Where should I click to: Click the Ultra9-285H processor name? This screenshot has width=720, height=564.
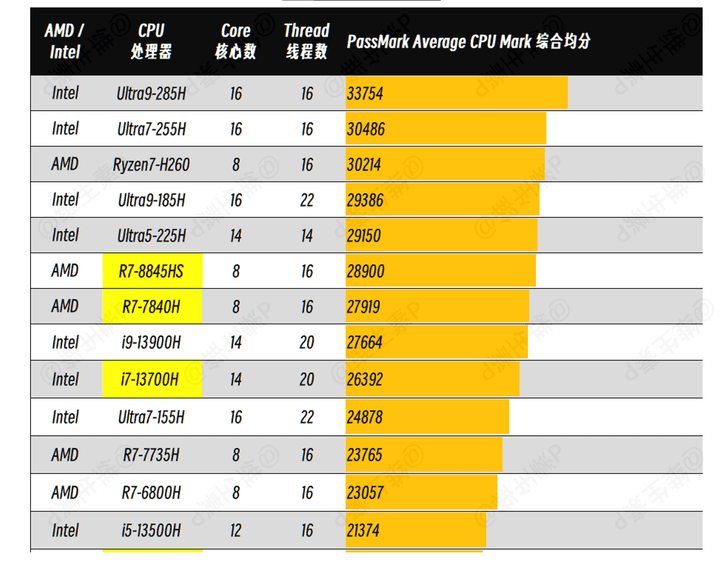(x=150, y=94)
